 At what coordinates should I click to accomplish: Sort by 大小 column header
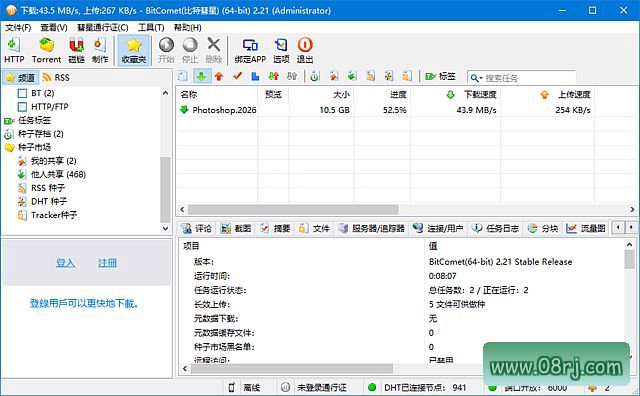coord(321,94)
